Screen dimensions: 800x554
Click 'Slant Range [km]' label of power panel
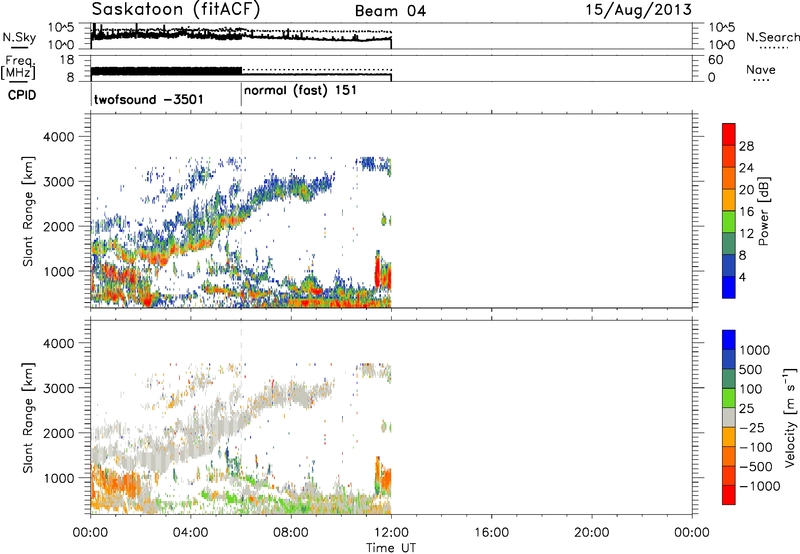click(x=28, y=211)
